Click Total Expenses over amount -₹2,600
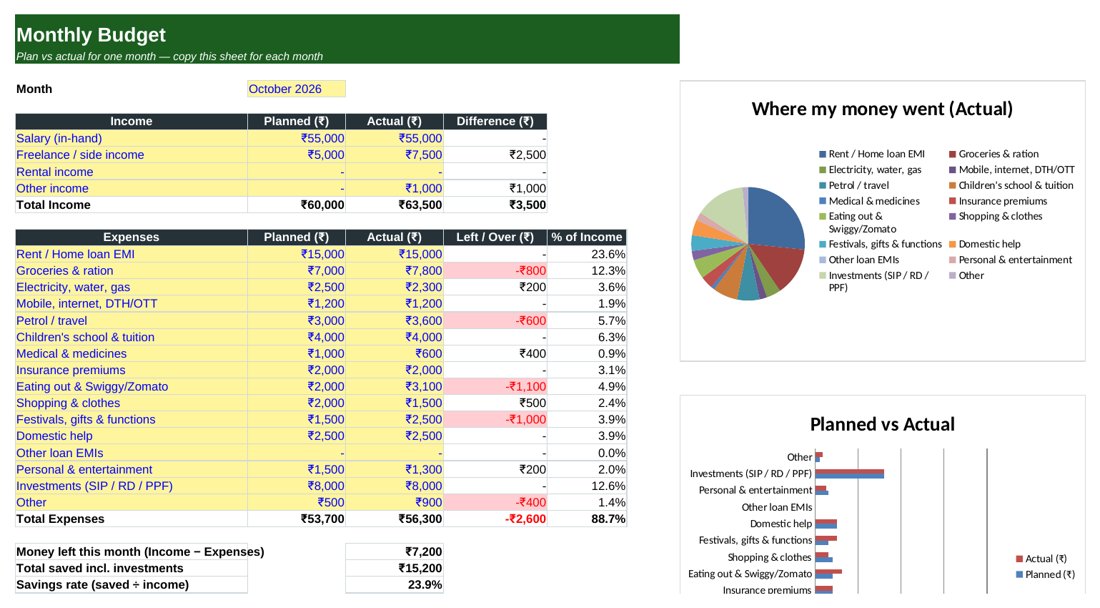The height and width of the screenshot is (608, 1100). [495, 520]
